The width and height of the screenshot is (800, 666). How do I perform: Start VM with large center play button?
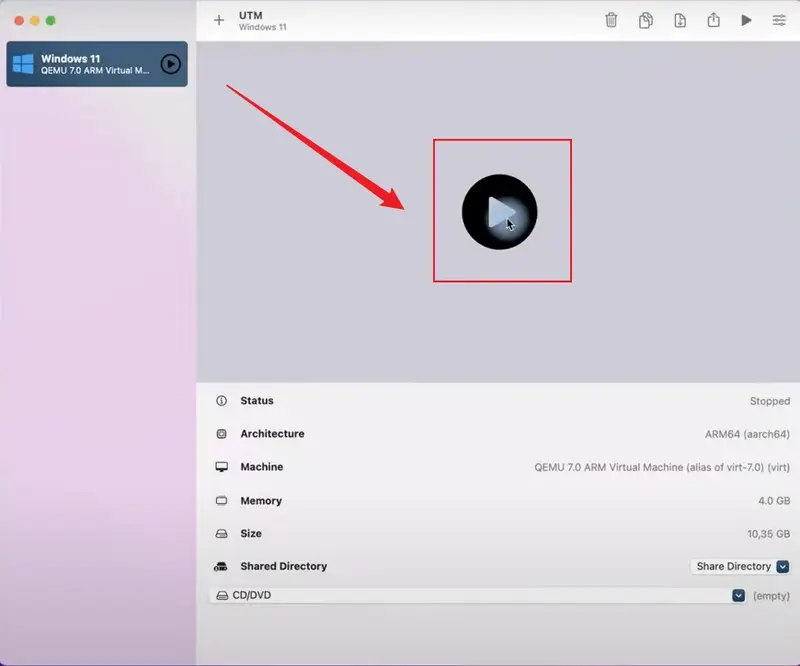(499, 212)
